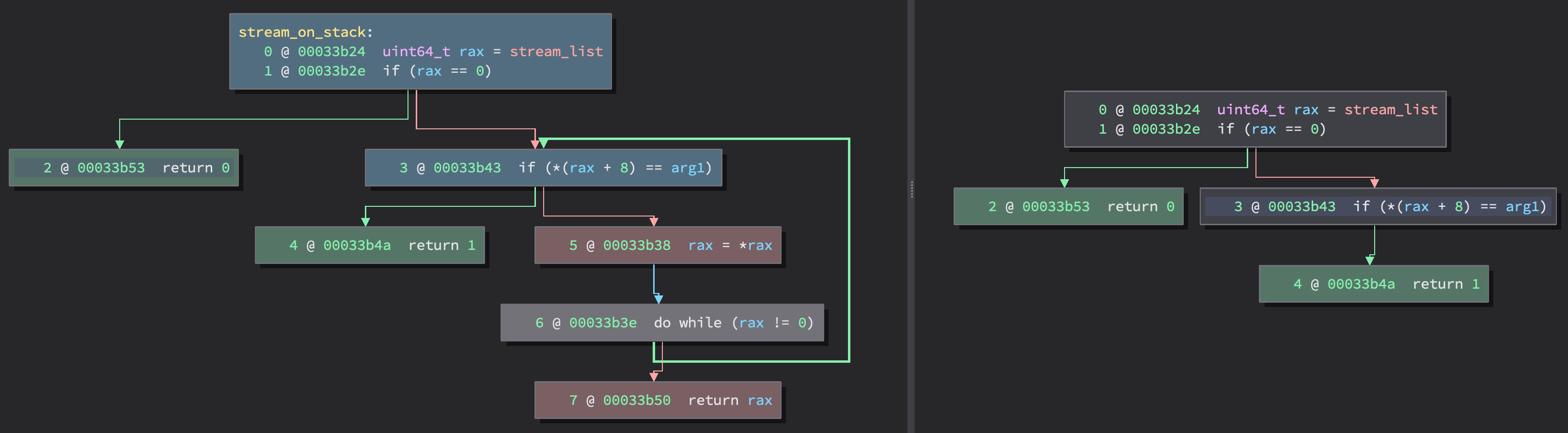Image resolution: width=1568 pixels, height=433 pixels.
Task: Click address 00033b24 in left graph
Action: tap(331, 52)
